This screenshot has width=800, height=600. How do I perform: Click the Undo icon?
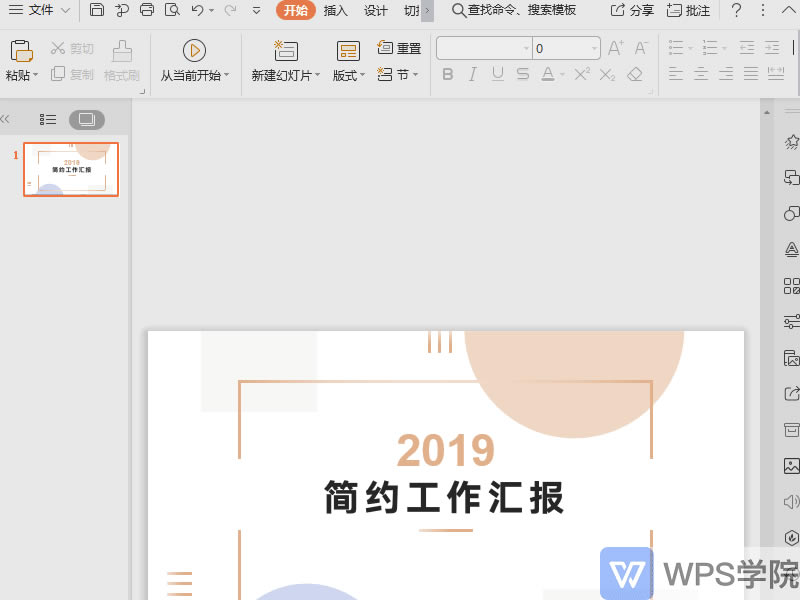(x=196, y=11)
